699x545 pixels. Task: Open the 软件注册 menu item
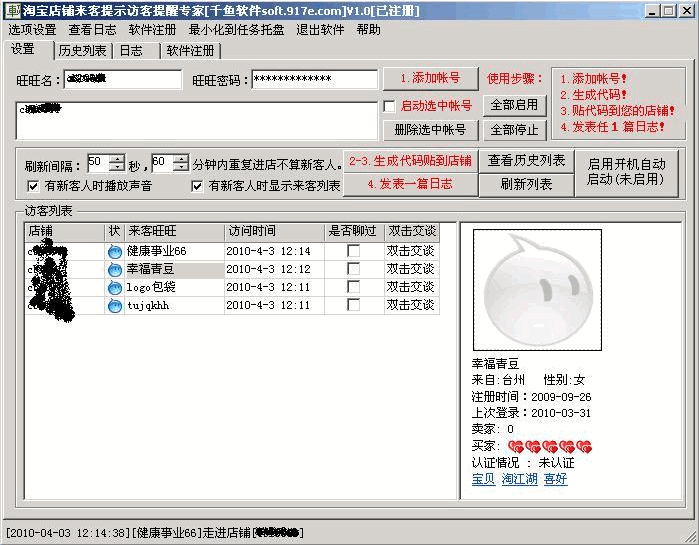tap(152, 30)
